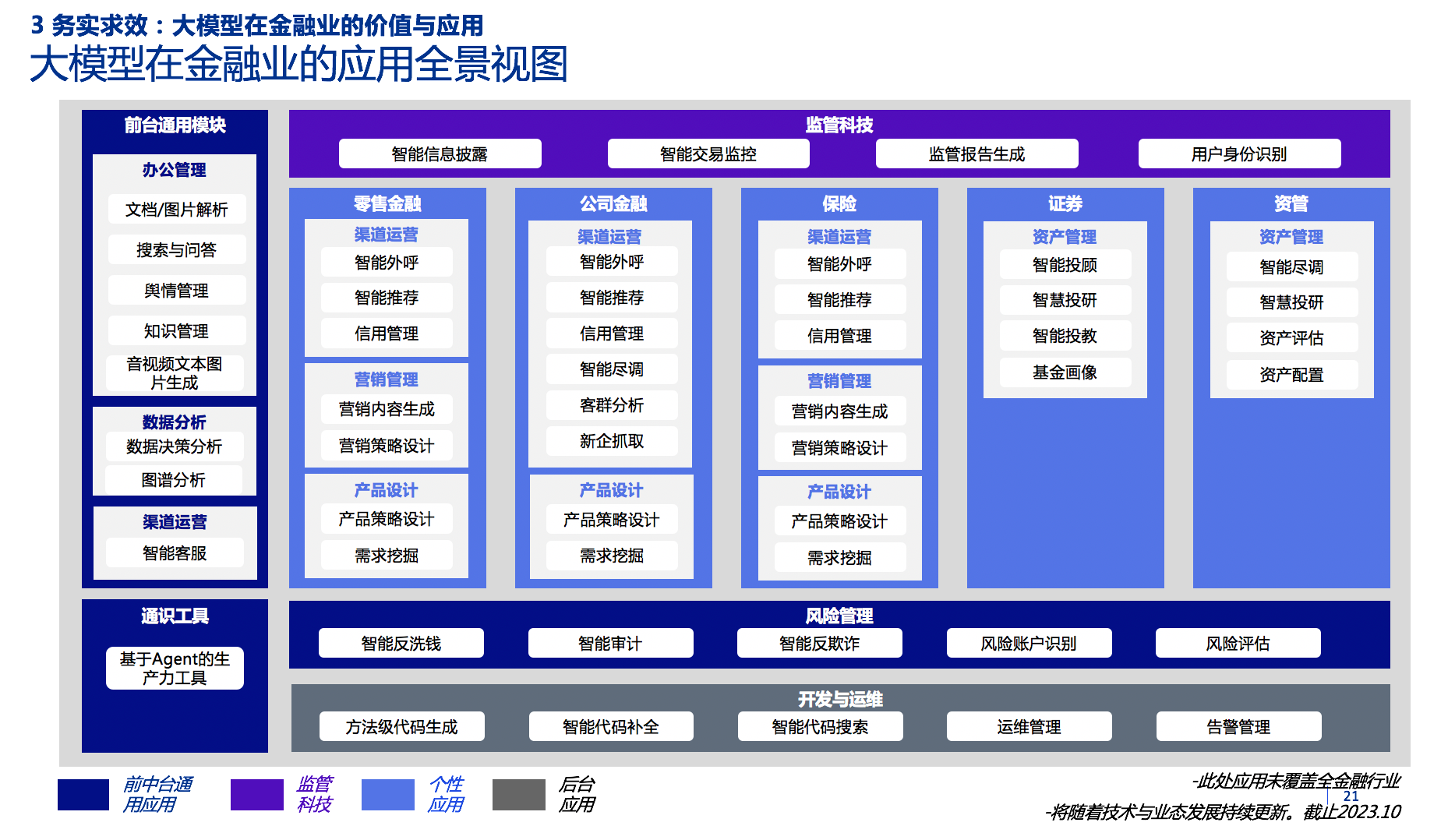Click 智慧投研 in the 资管 column
This screenshot has width=1448, height=840.
tap(1292, 302)
